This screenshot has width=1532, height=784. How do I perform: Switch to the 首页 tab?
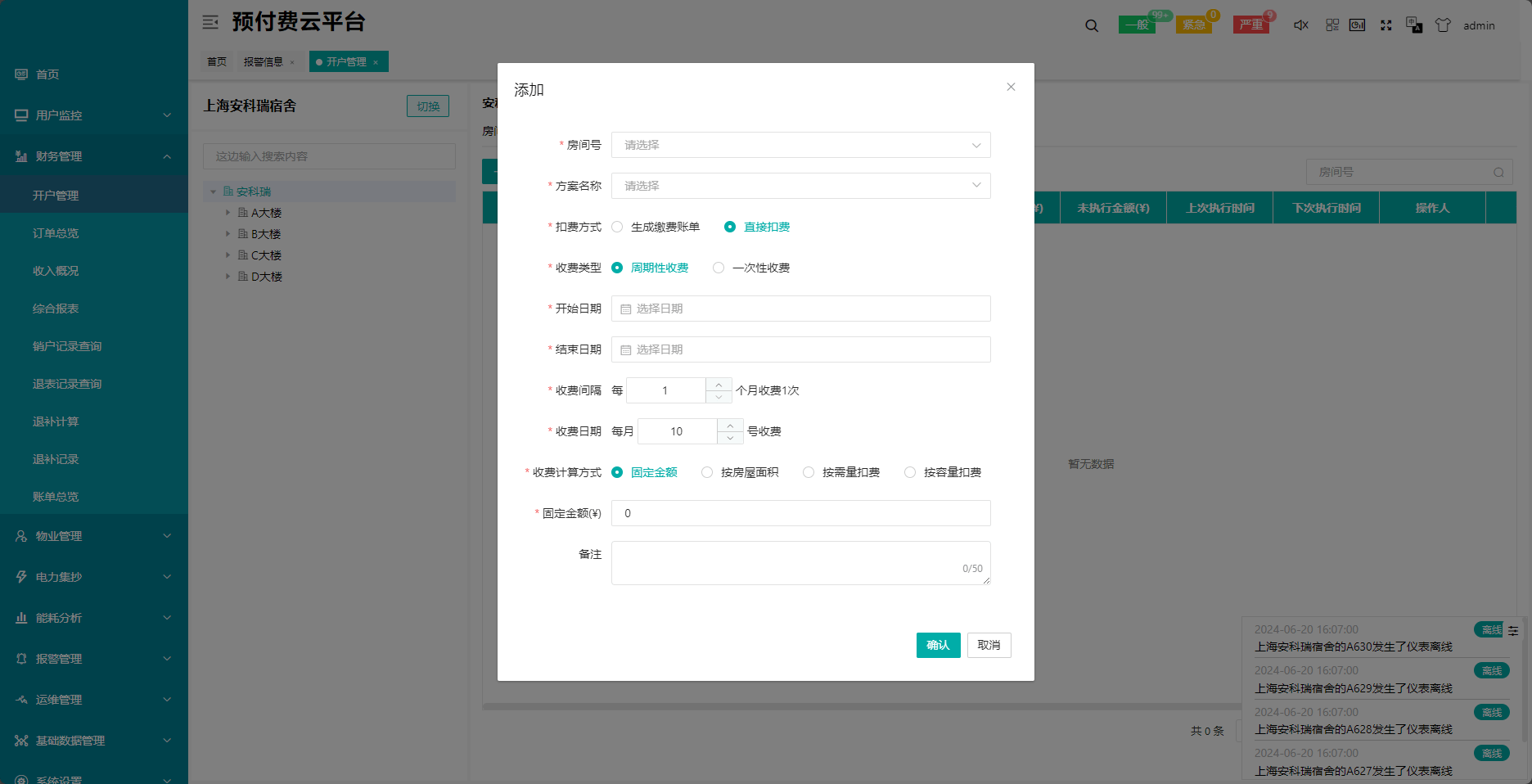tap(217, 61)
